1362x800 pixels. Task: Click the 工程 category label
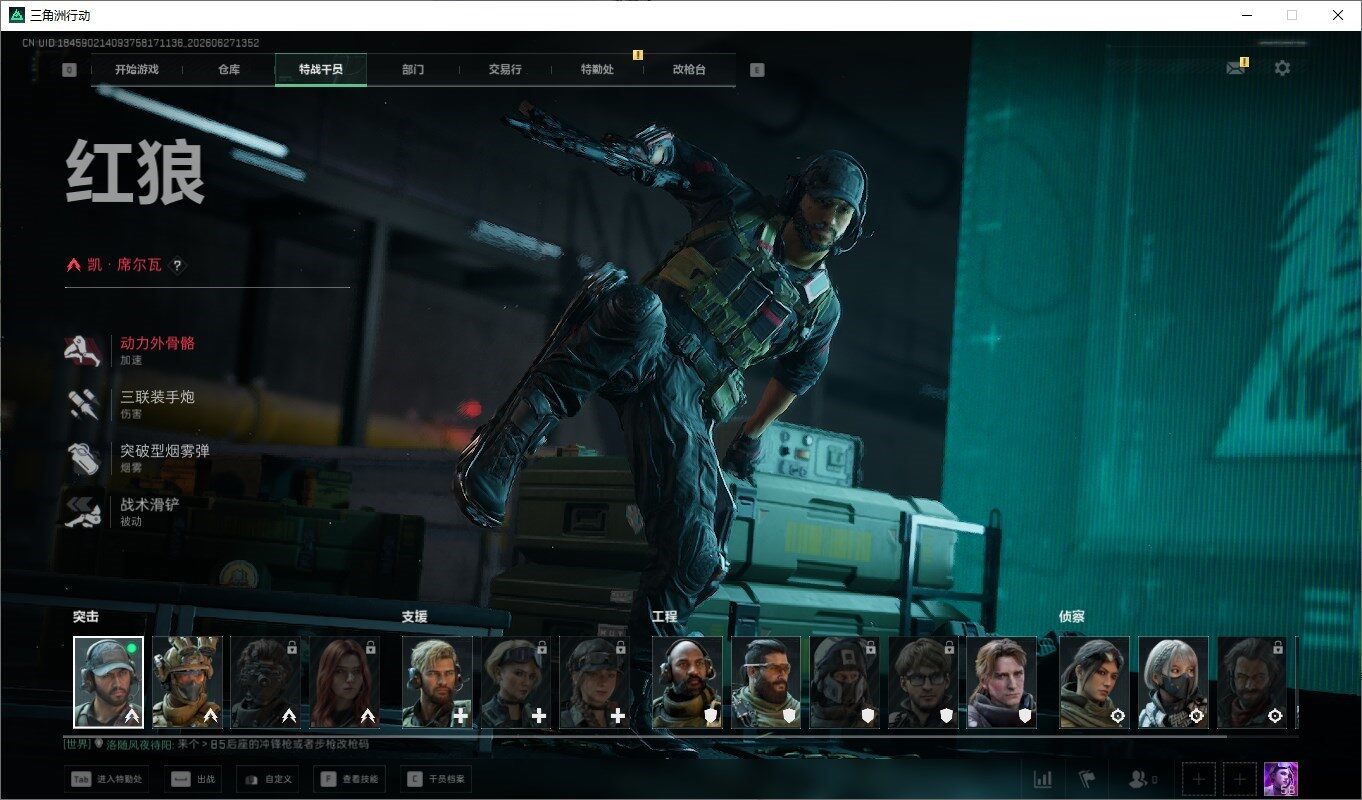pos(664,617)
